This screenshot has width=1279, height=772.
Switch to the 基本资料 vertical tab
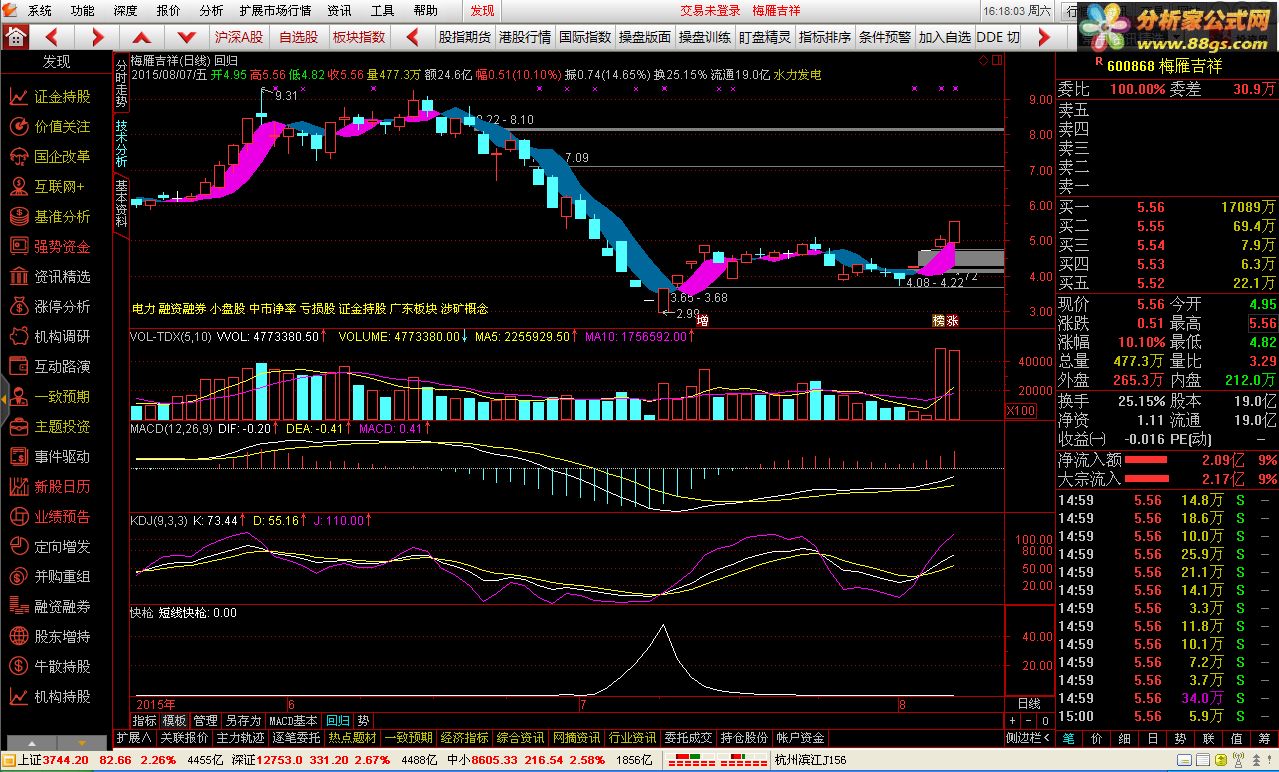coord(121,204)
